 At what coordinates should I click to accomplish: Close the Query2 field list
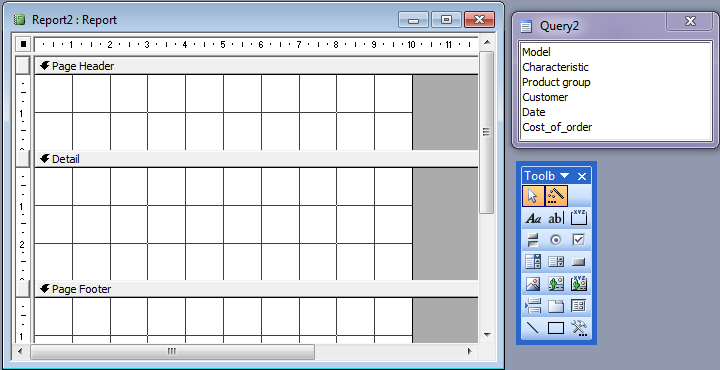coord(690,21)
